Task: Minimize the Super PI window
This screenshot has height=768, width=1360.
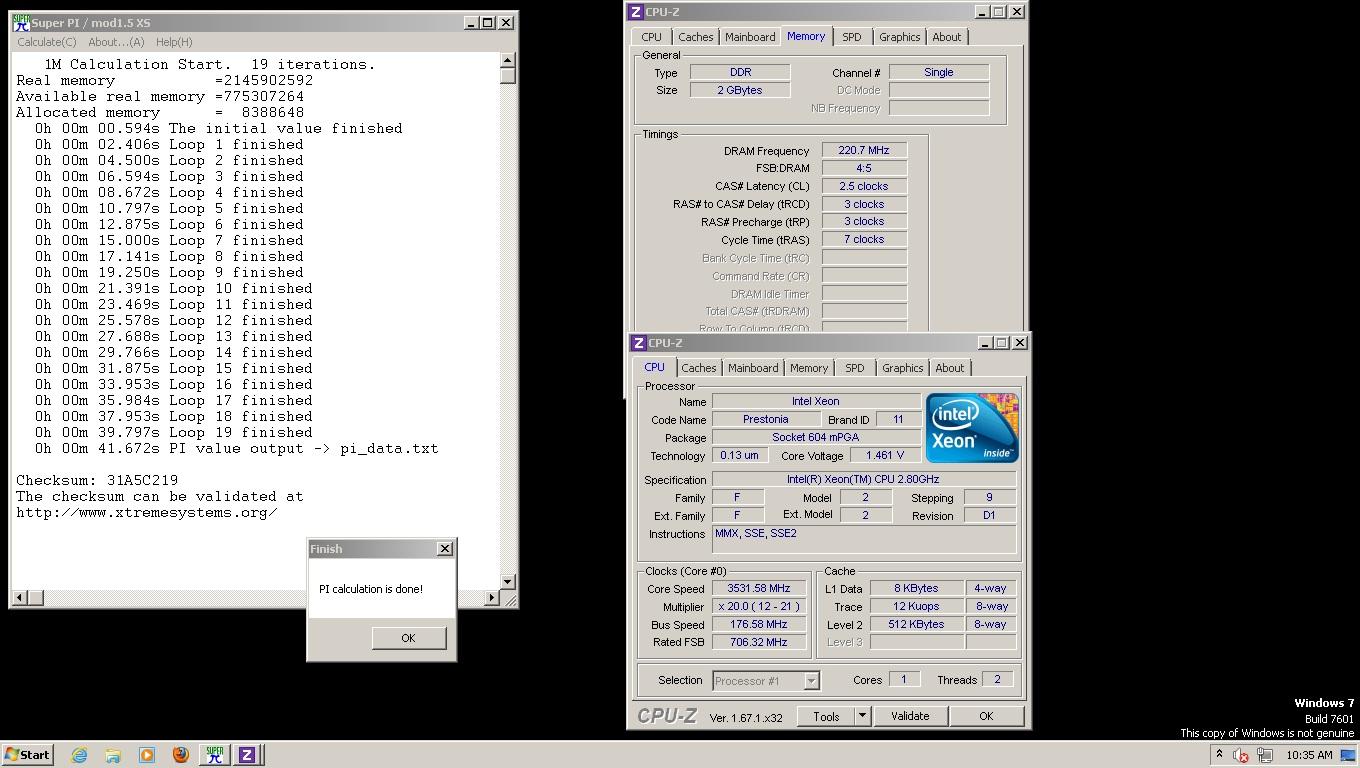Action: [x=470, y=22]
